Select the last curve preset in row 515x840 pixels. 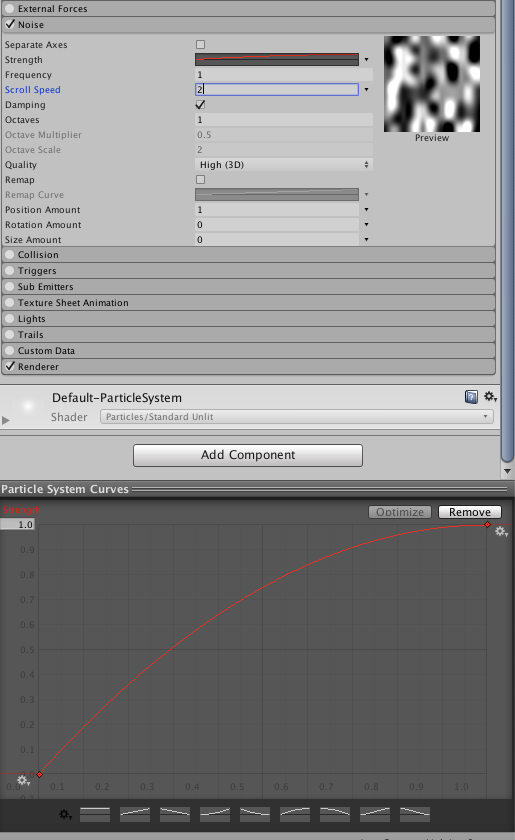click(415, 814)
